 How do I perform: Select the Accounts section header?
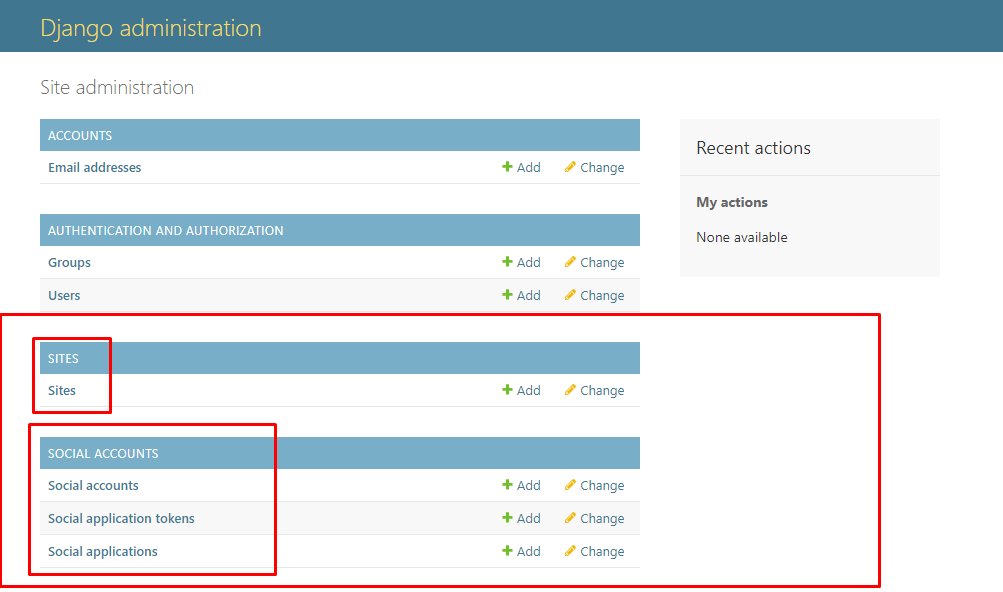click(x=80, y=136)
